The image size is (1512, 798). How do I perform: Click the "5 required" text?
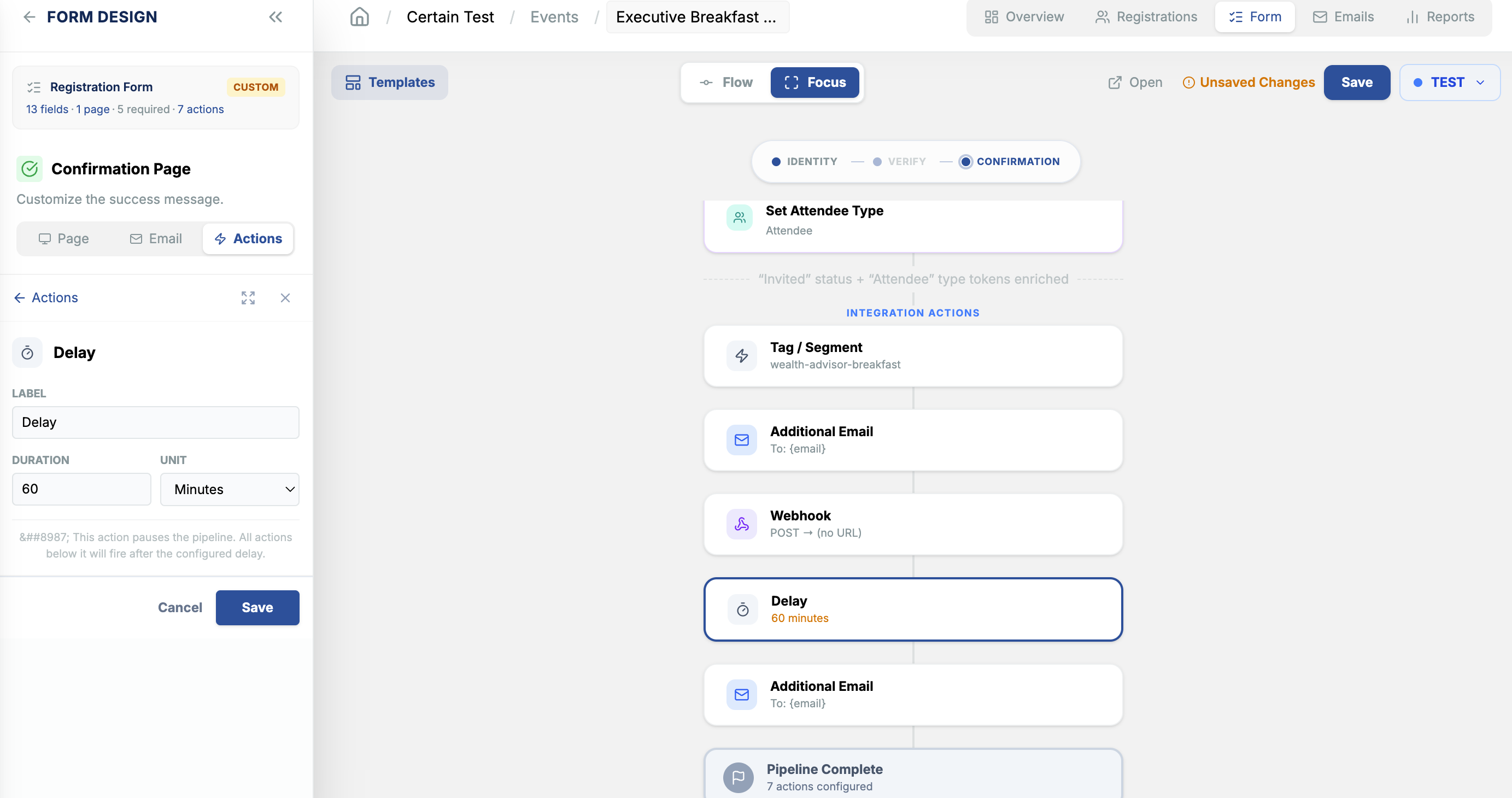tap(143, 109)
